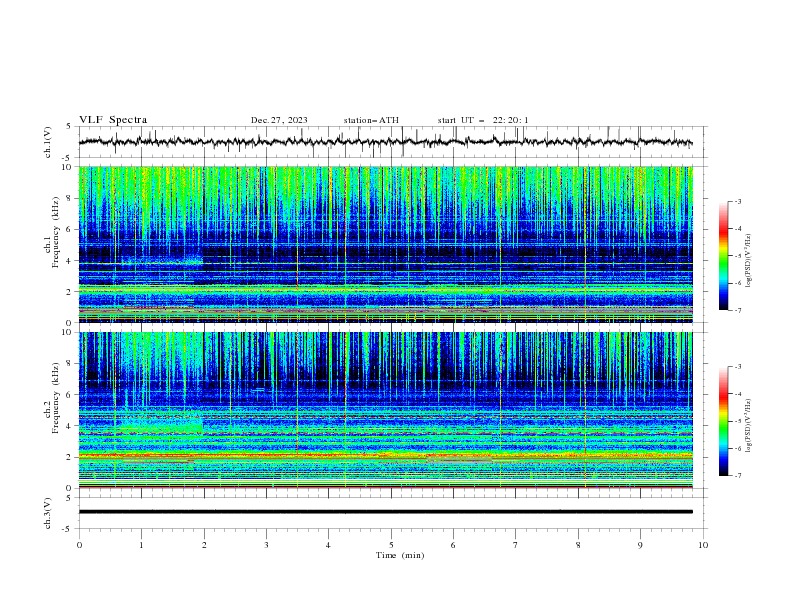The width and height of the screenshot is (792, 612).
Task: Select the date "Dec. 27, 2023"
Action: pyautogui.click(x=279, y=120)
